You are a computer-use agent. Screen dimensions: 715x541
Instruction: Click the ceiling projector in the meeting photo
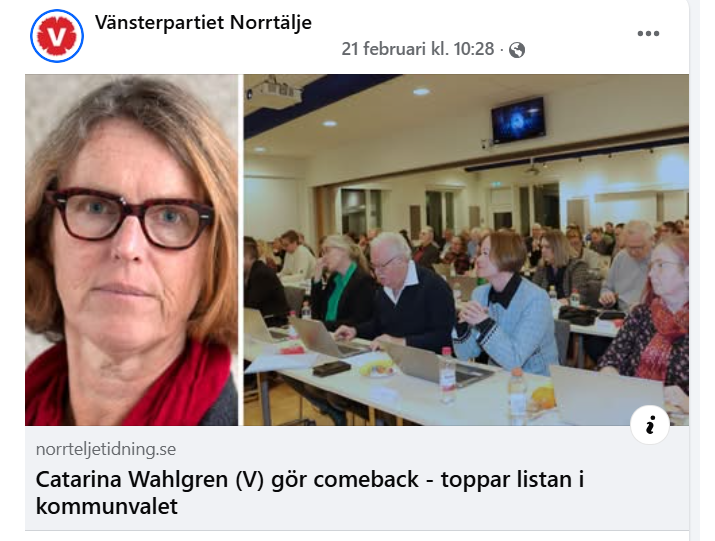click(275, 91)
